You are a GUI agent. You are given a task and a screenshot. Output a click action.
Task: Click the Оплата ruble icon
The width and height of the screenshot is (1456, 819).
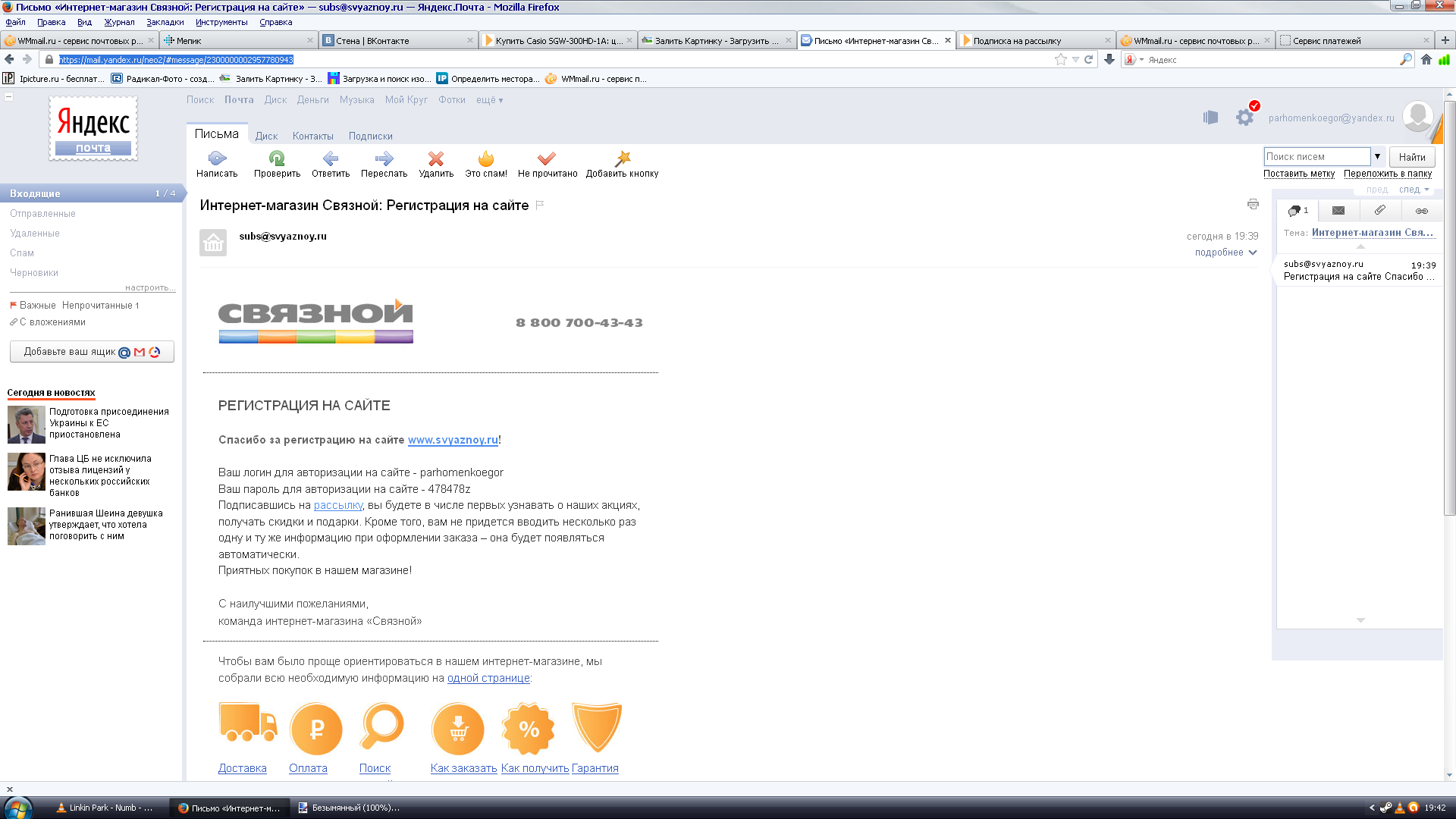tap(316, 729)
